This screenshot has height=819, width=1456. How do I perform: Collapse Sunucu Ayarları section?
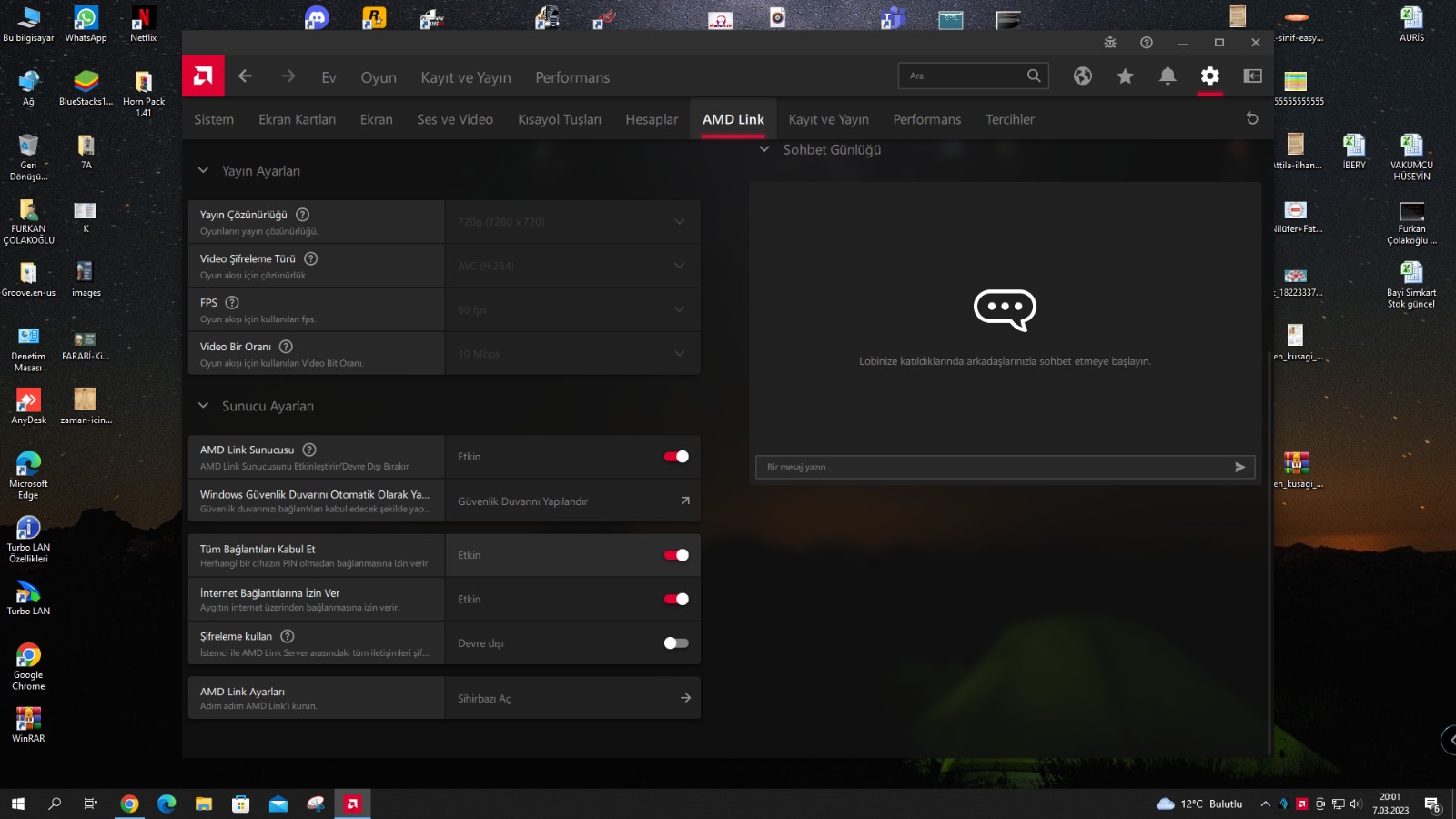click(203, 405)
